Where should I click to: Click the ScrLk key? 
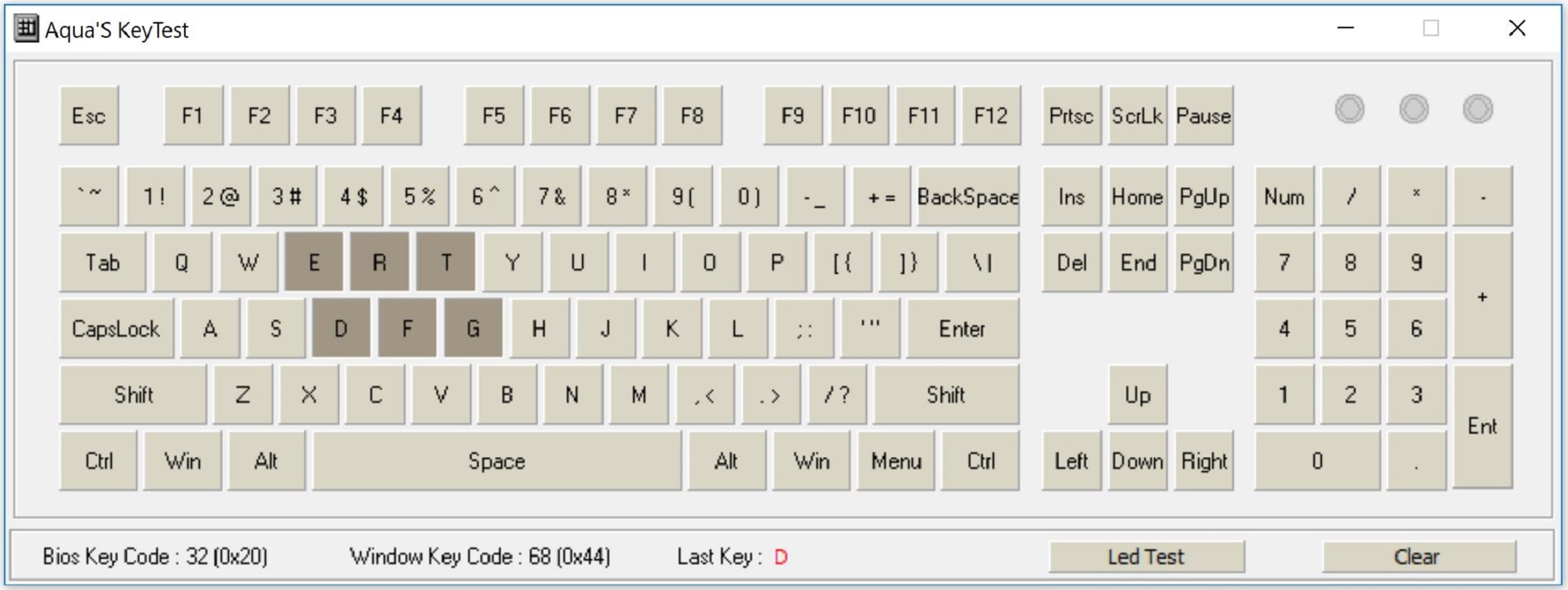pos(1138,116)
